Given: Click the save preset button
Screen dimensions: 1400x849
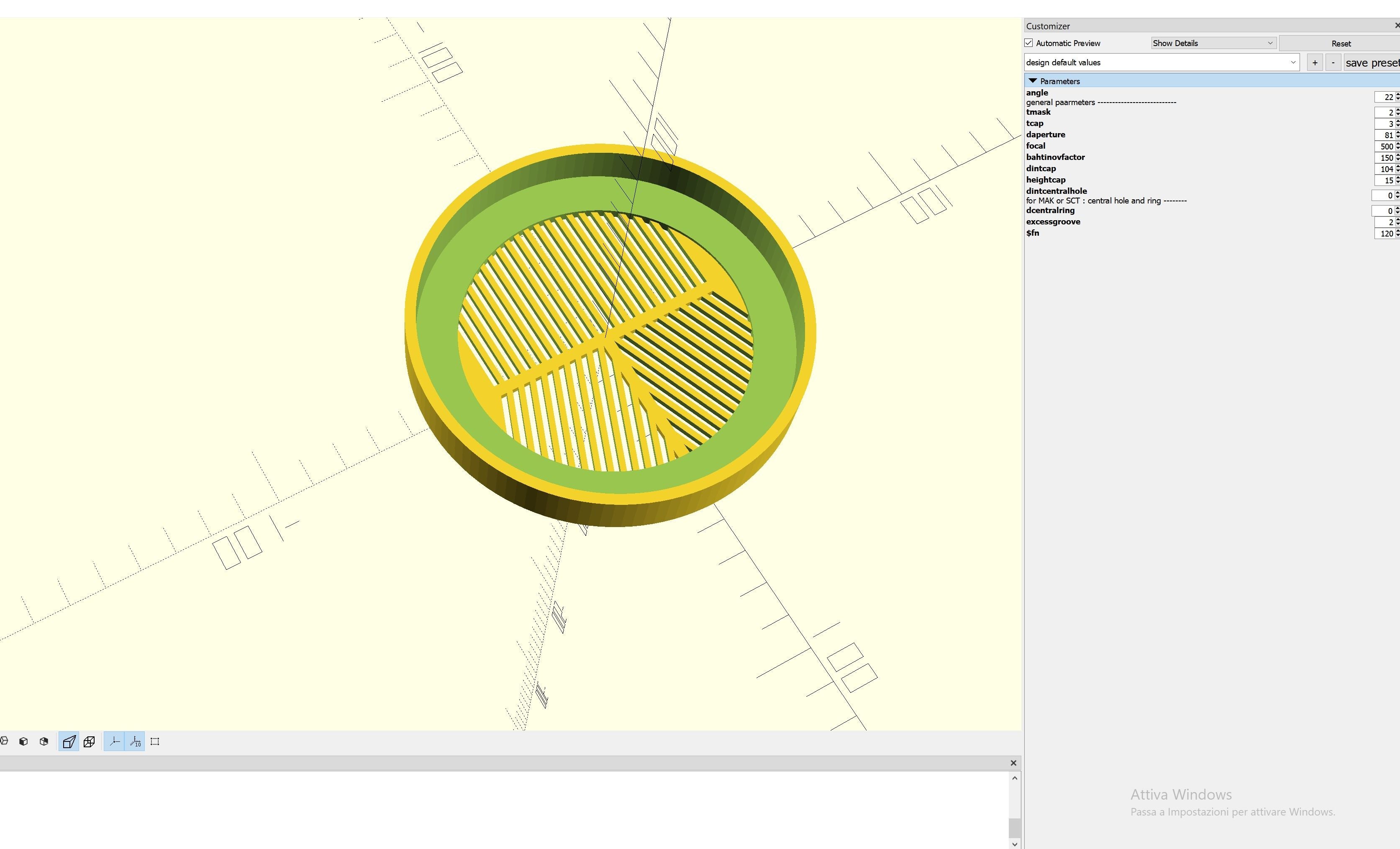Looking at the screenshot, I should pos(1372,62).
